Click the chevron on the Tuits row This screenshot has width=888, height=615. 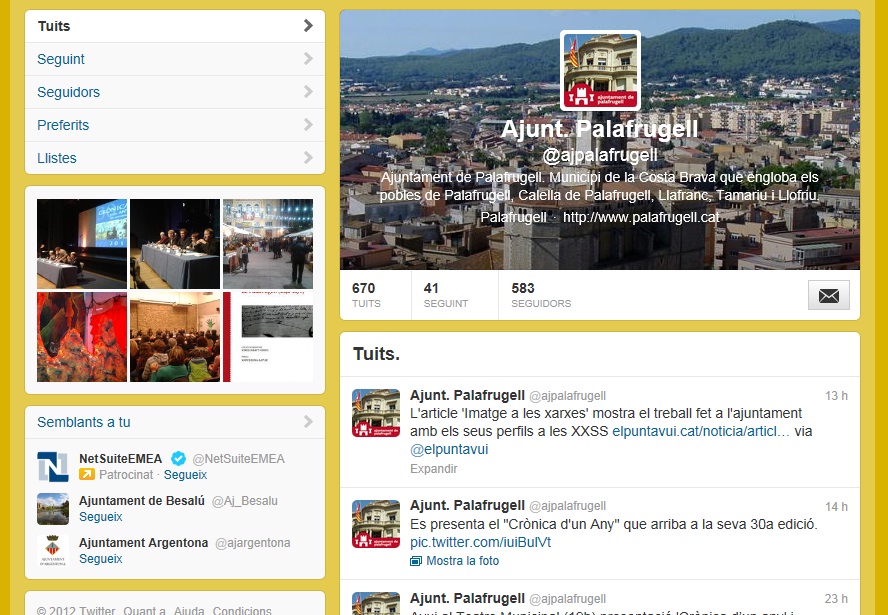(308, 25)
